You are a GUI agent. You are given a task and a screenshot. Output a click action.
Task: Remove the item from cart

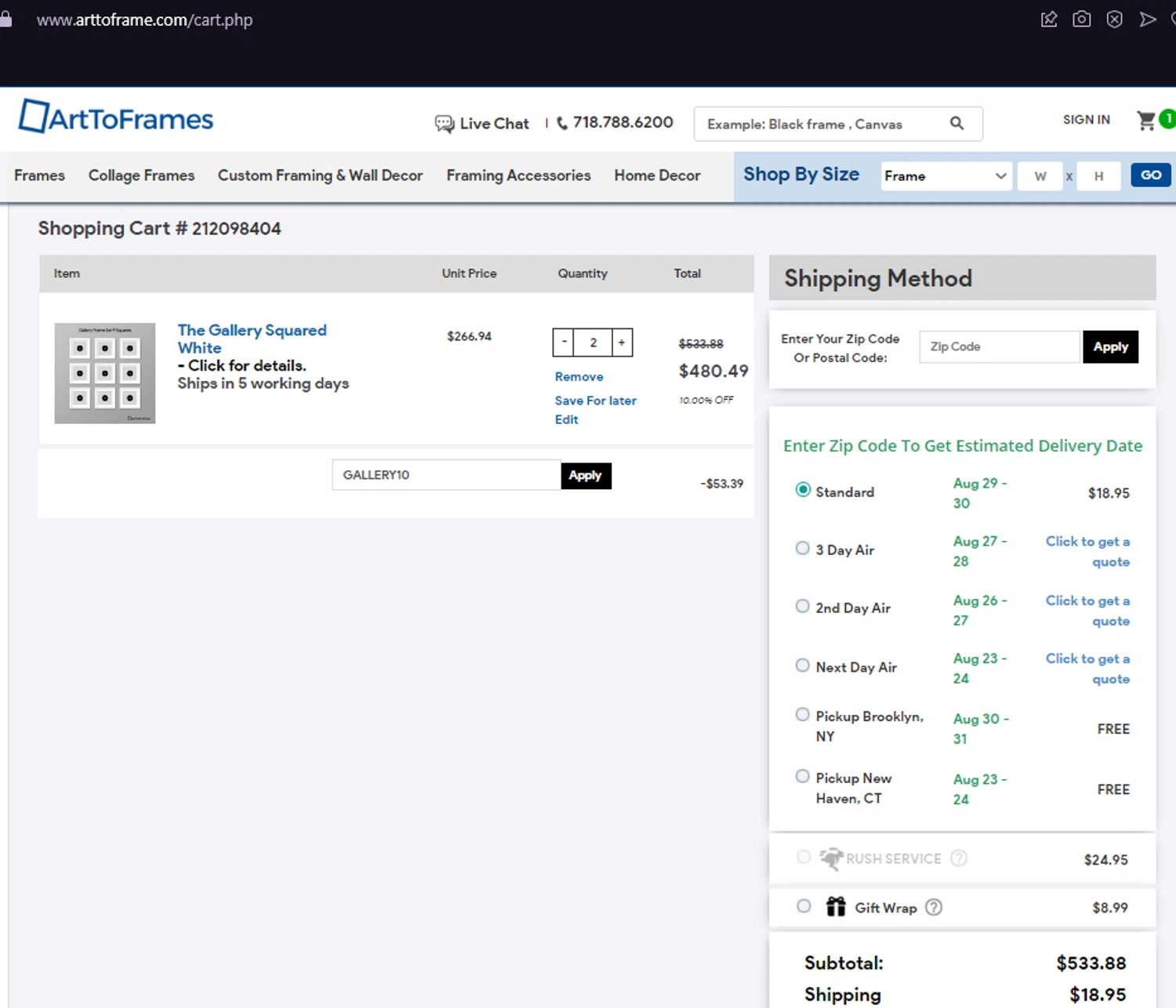coord(579,377)
